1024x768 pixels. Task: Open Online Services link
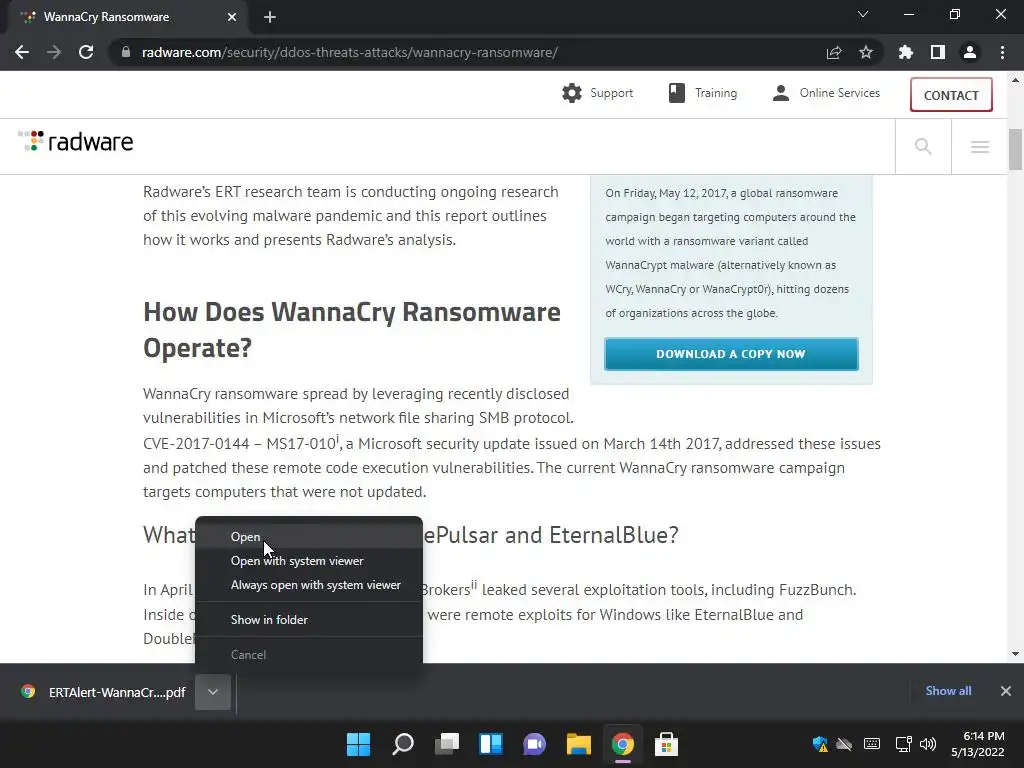(x=826, y=93)
